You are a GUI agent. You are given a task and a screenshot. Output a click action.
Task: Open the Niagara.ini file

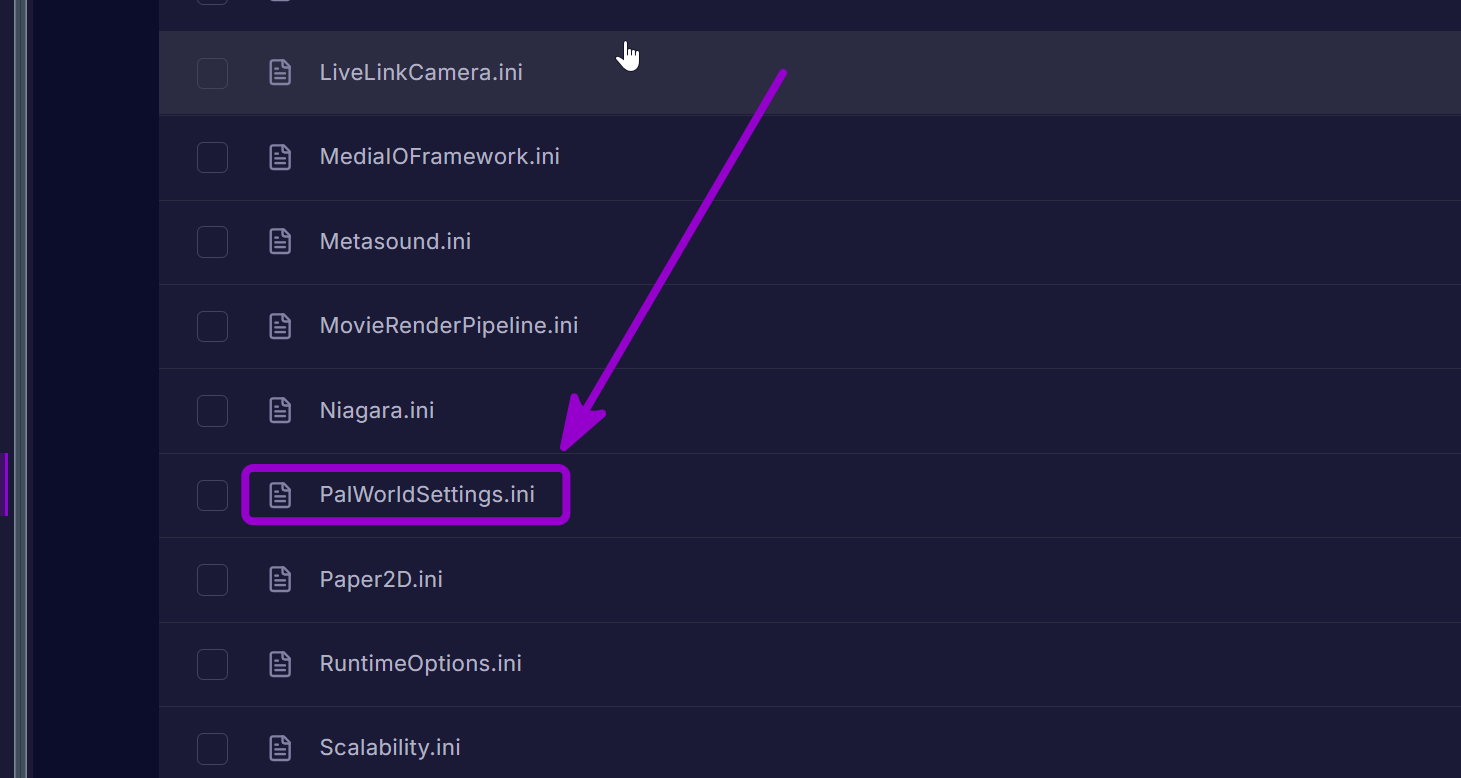coord(377,410)
